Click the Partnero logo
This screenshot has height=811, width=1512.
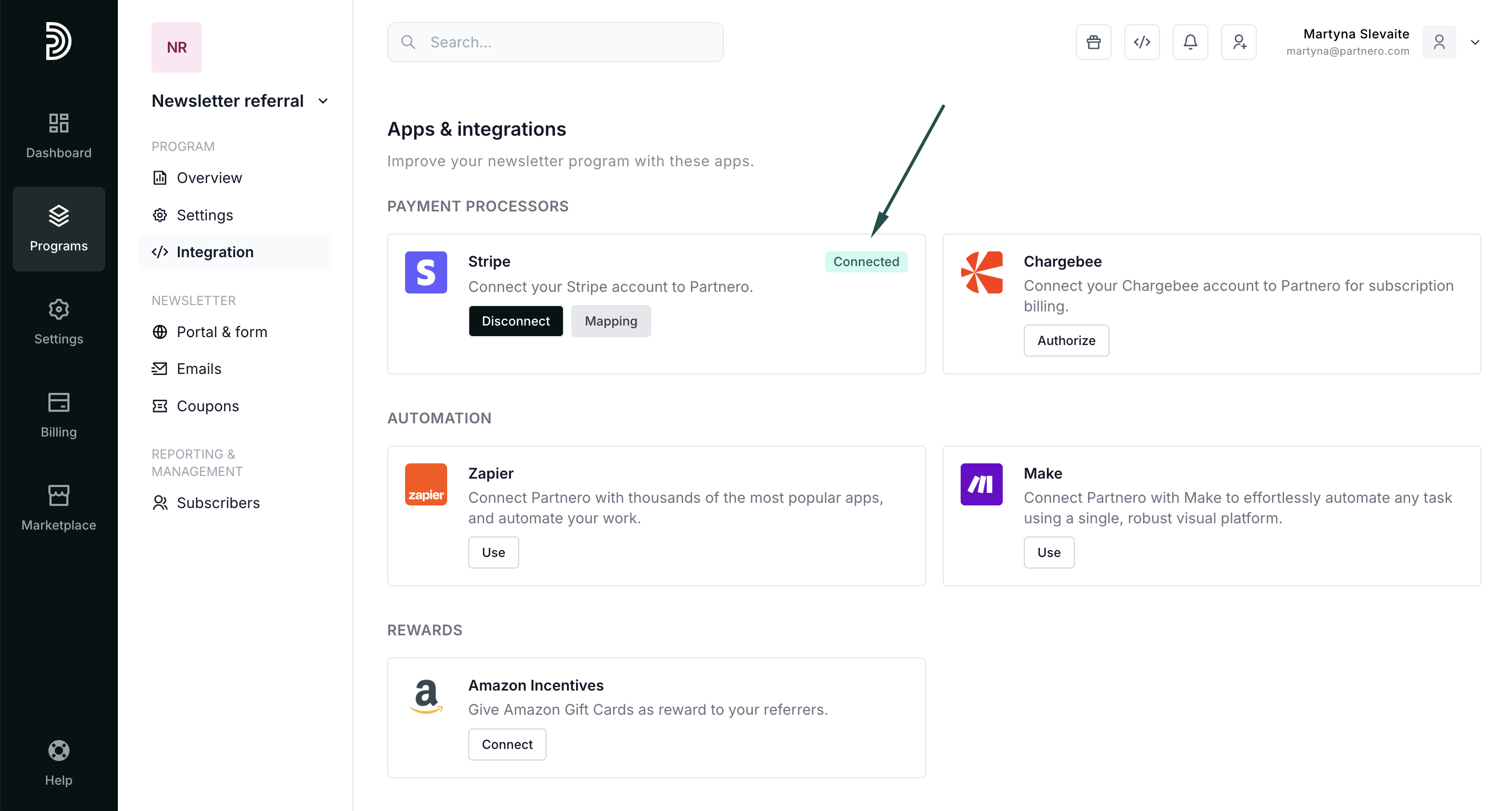(x=59, y=41)
